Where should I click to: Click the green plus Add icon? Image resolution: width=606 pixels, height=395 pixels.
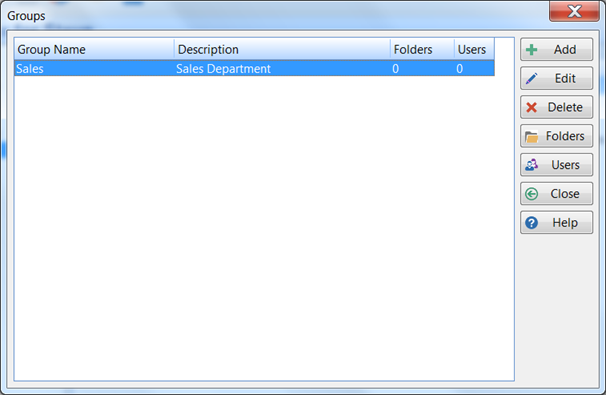pos(531,49)
